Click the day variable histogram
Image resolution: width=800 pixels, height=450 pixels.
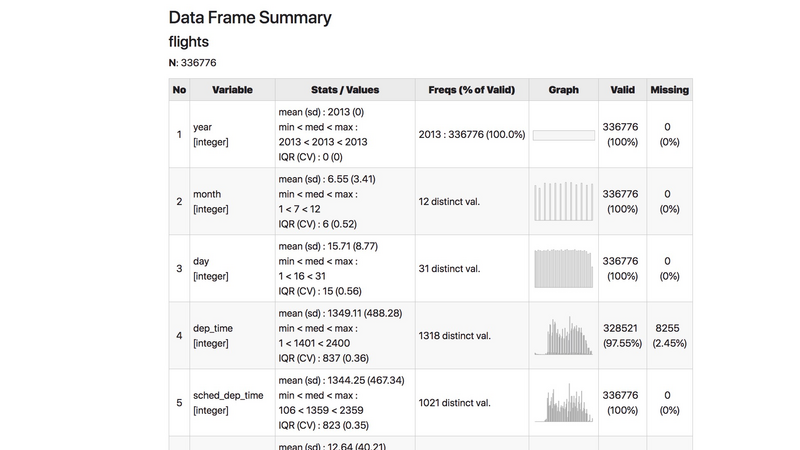tap(563, 268)
